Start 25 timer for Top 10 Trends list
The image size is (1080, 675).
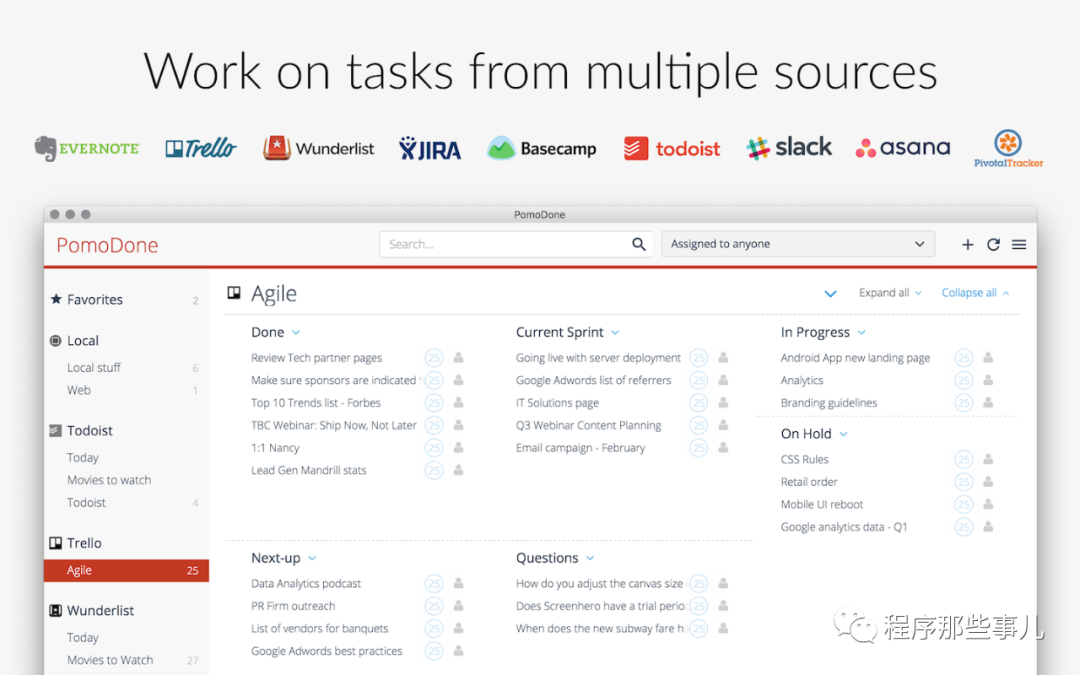pyautogui.click(x=434, y=403)
